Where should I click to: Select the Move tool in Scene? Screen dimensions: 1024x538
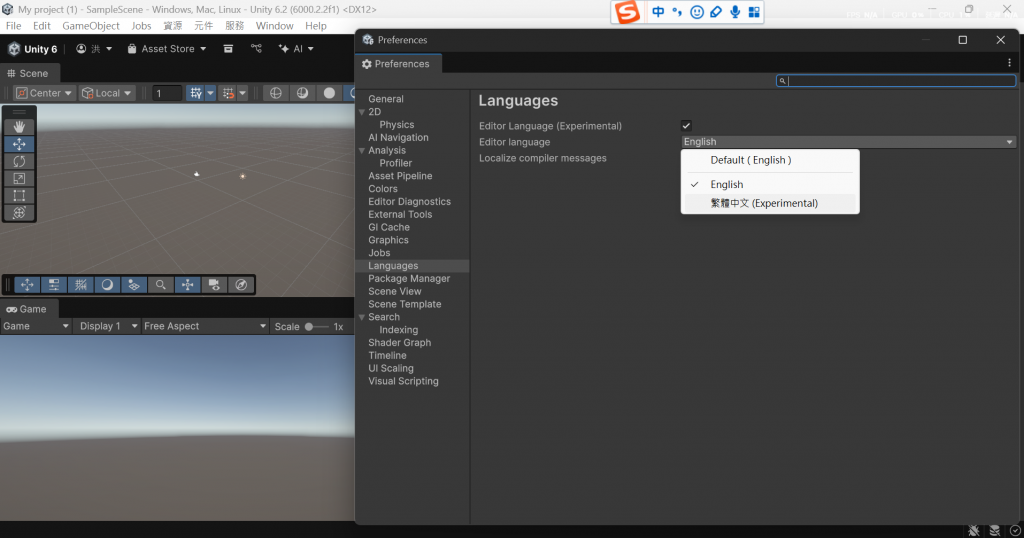tap(19, 144)
